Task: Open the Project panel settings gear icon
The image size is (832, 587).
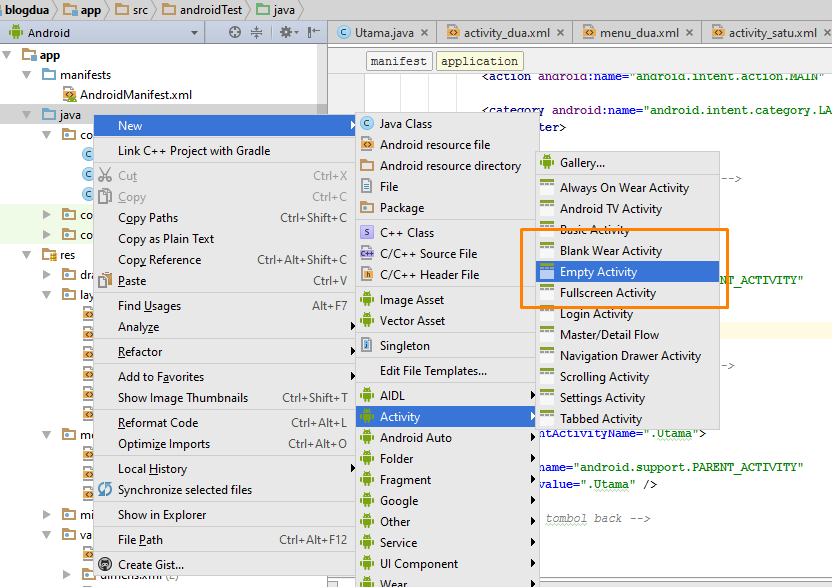Action: (287, 32)
